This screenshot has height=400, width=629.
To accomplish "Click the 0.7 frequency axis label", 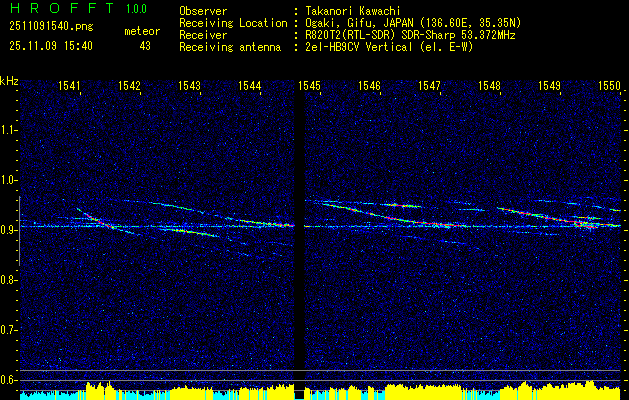I will (8, 330).
